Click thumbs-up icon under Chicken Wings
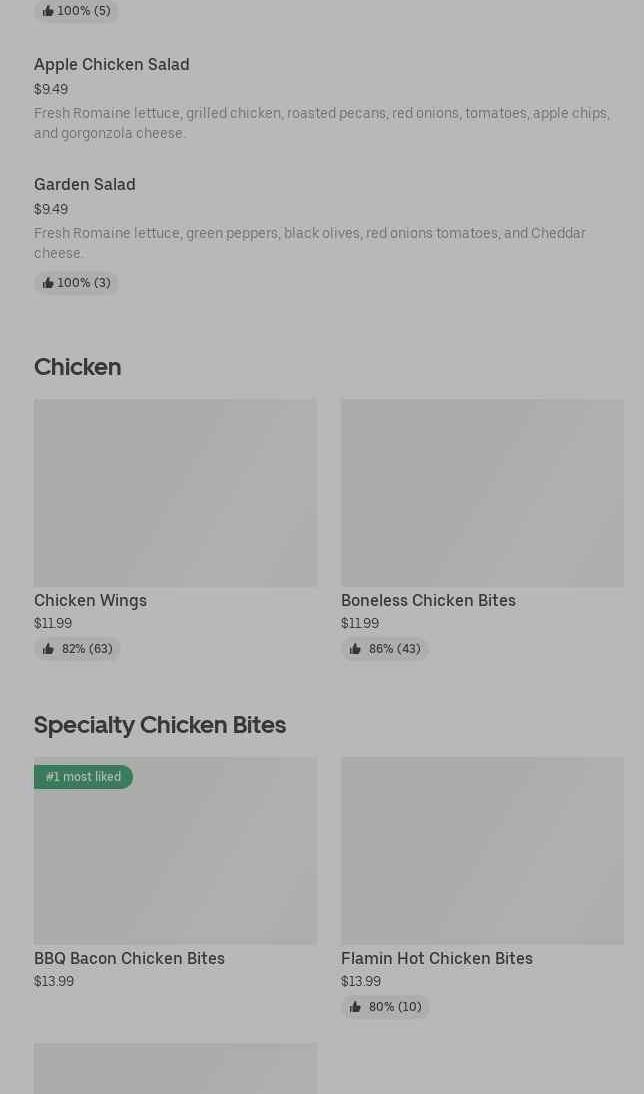Viewport: 644px width, 1094px height. 48,649
